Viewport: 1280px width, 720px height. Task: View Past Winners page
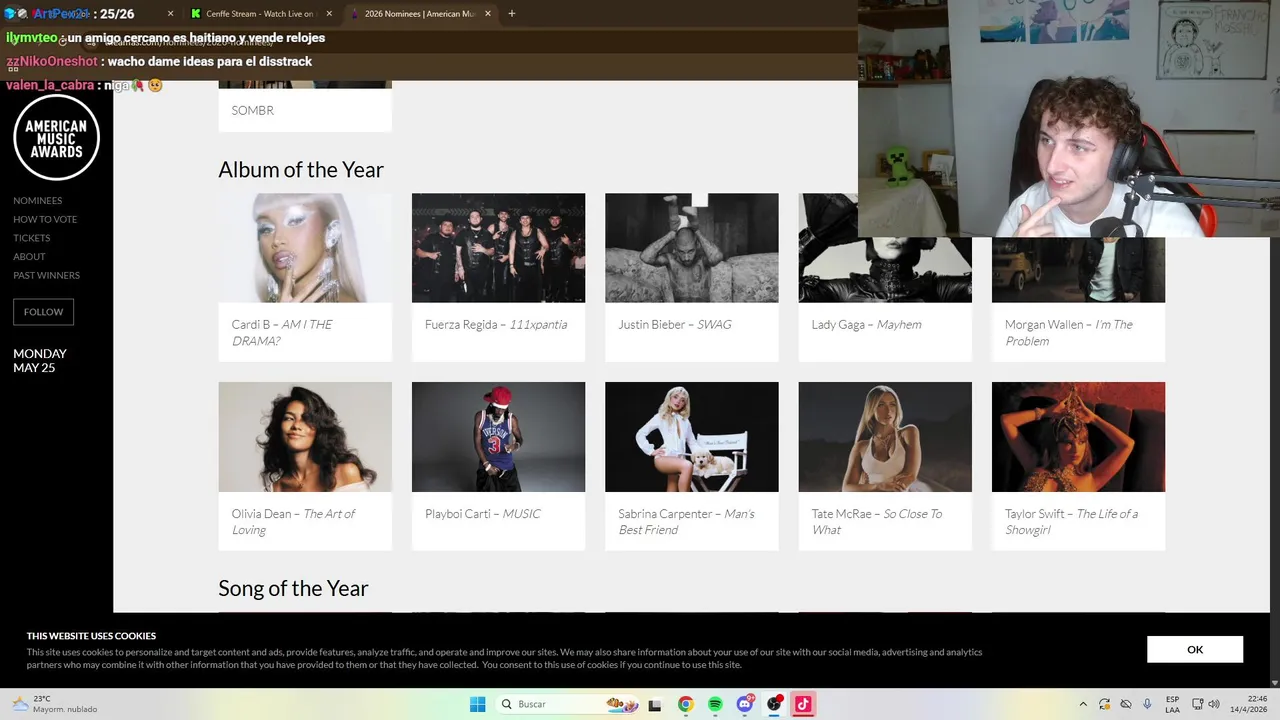46,275
